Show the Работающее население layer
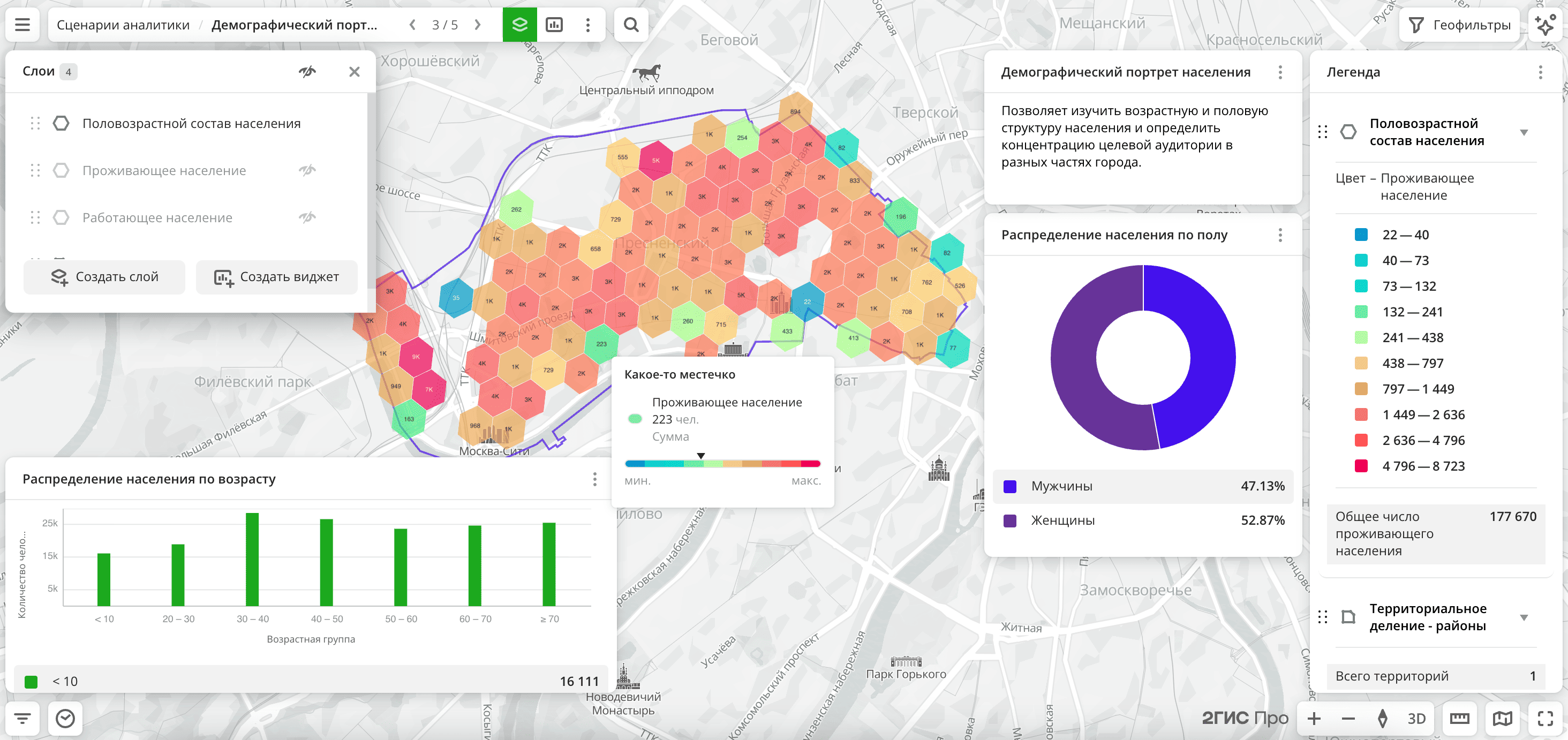 click(307, 217)
